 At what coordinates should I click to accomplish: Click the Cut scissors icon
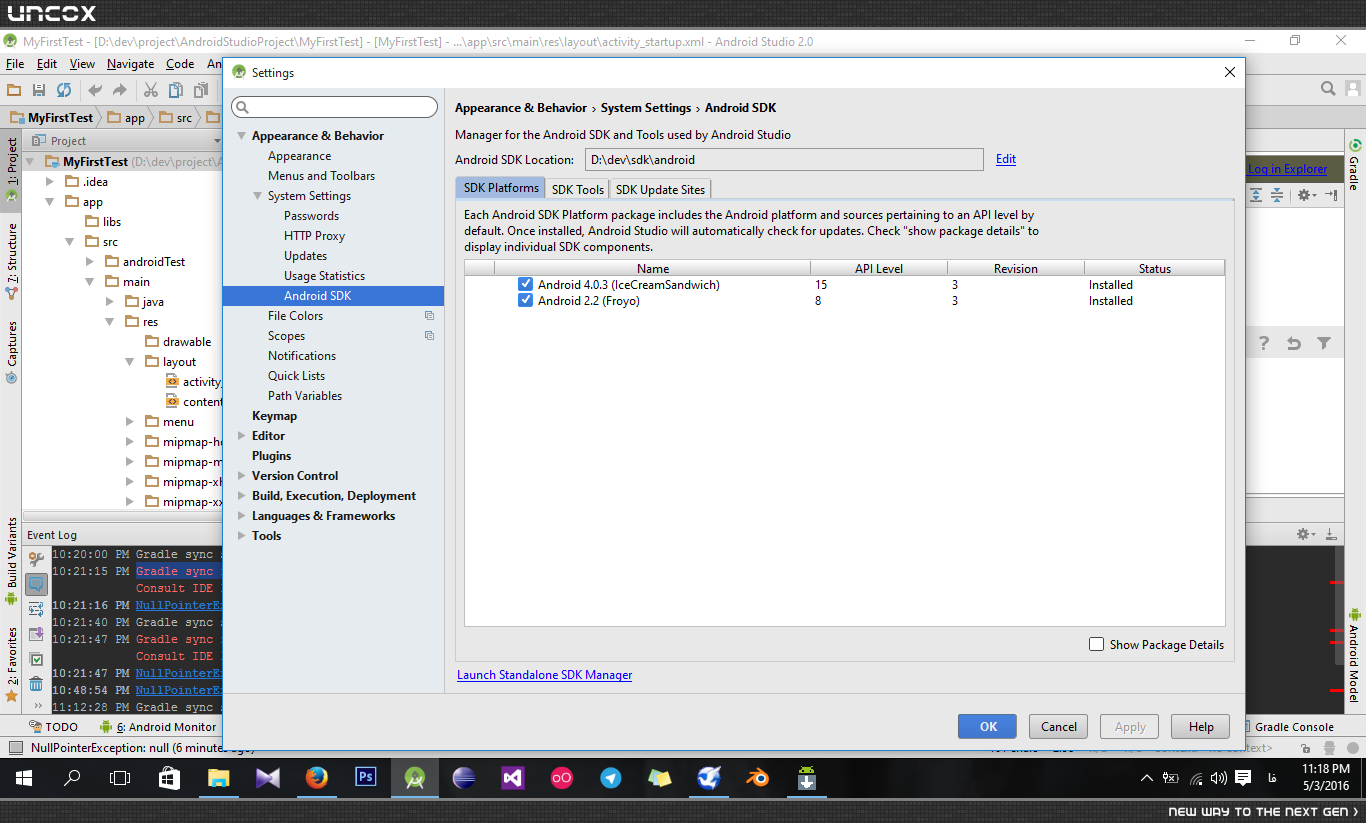151,90
